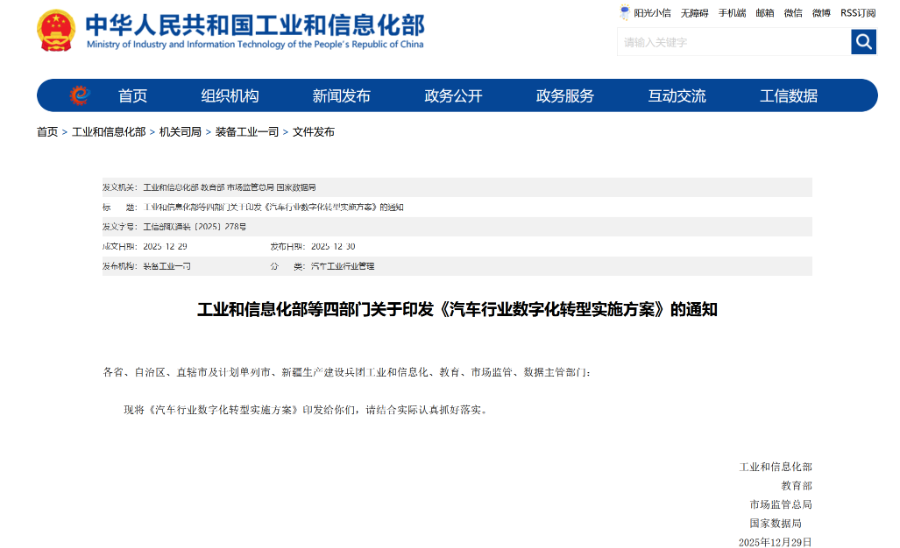
Task: Select 政务服务 in the navigation bar
Action: pos(565,96)
